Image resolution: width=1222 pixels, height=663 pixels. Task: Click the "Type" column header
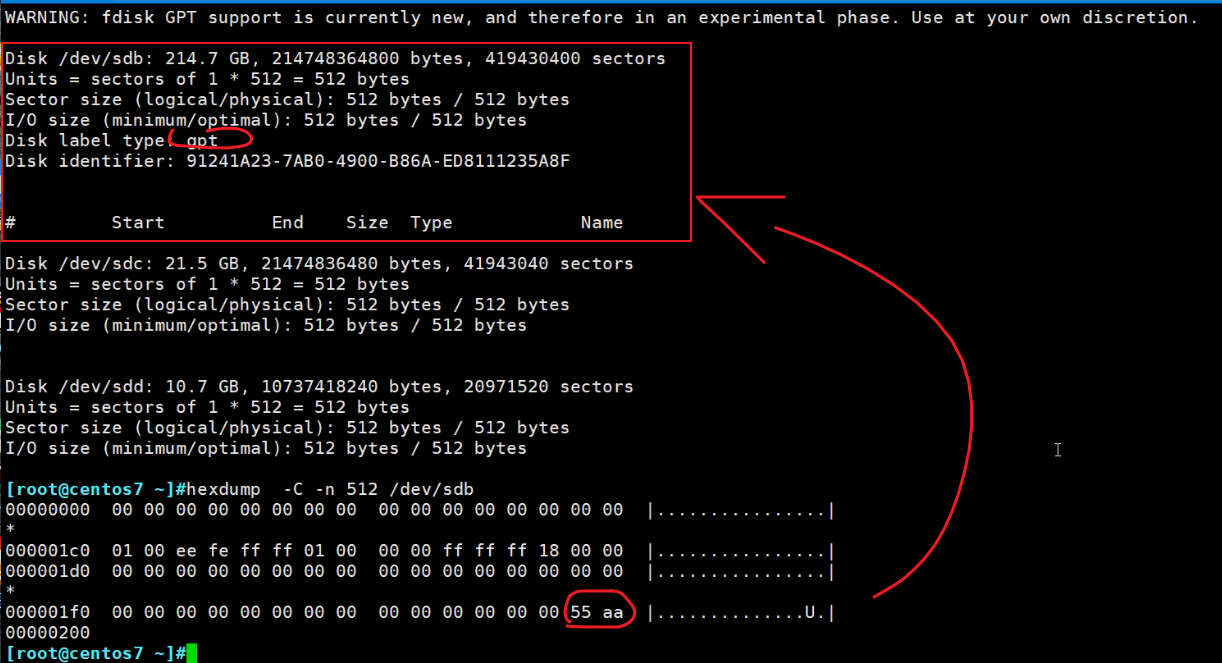pos(431,223)
